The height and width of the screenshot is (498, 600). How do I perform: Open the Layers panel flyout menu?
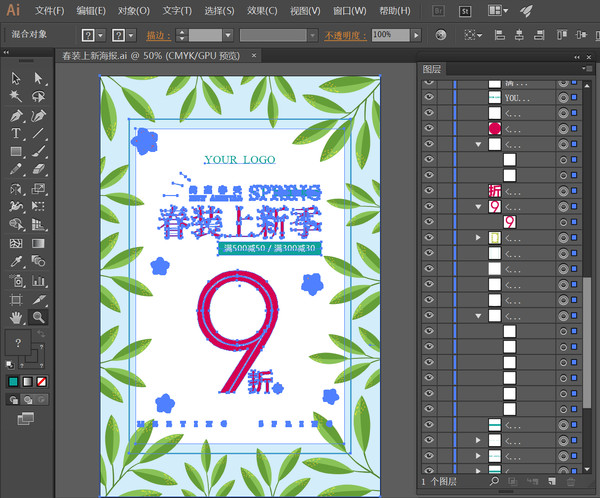pos(587,69)
